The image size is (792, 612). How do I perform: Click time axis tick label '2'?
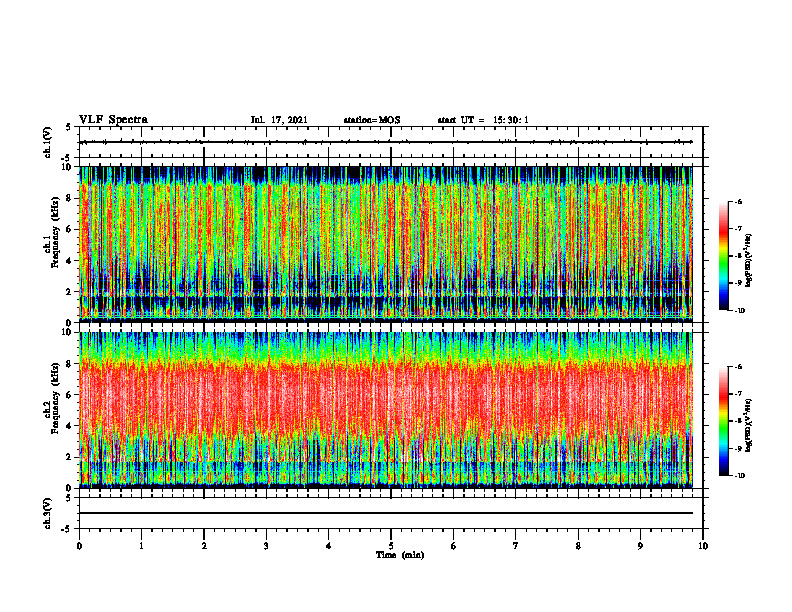[204, 546]
